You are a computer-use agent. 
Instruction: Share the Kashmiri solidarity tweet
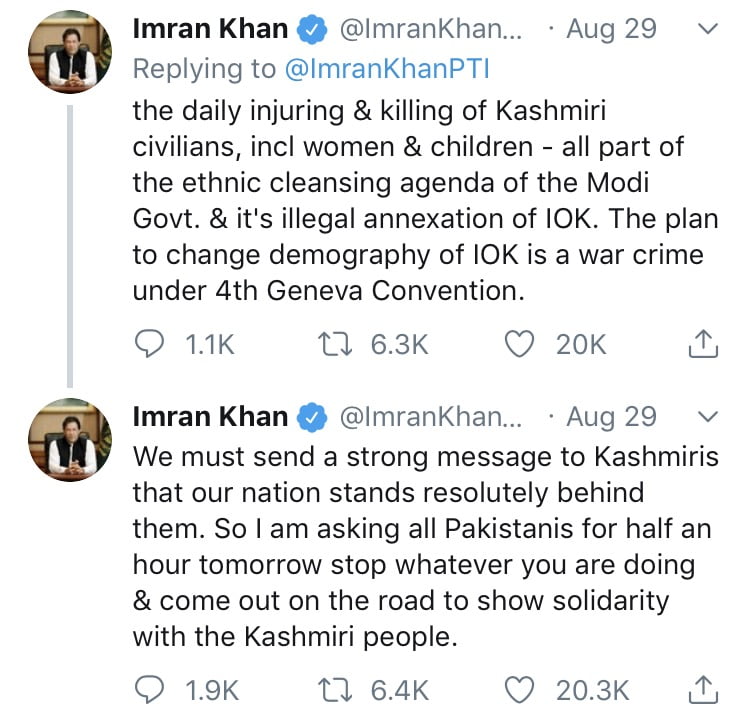[x=705, y=689]
